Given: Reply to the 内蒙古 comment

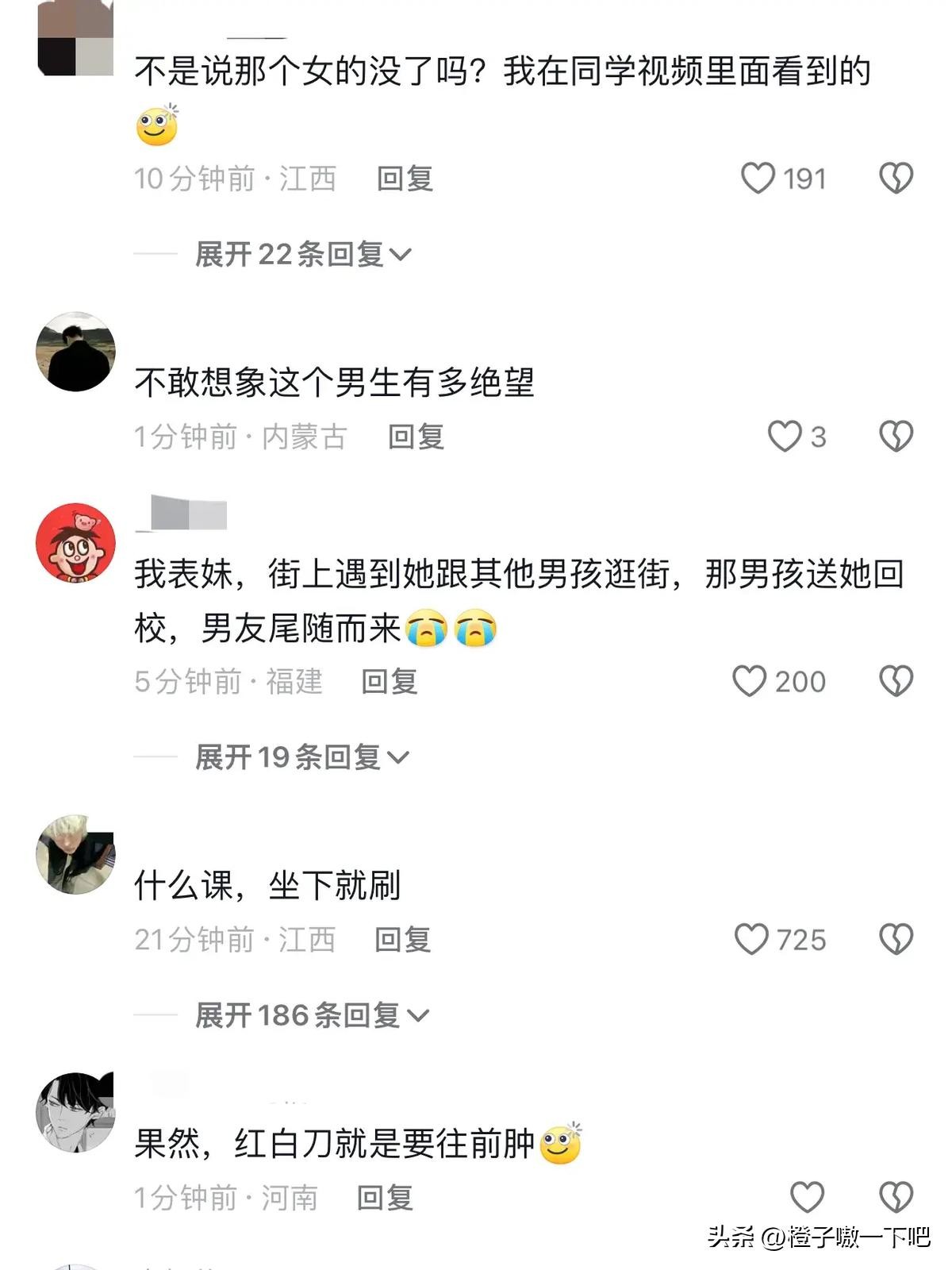Looking at the screenshot, I should click(x=416, y=437).
